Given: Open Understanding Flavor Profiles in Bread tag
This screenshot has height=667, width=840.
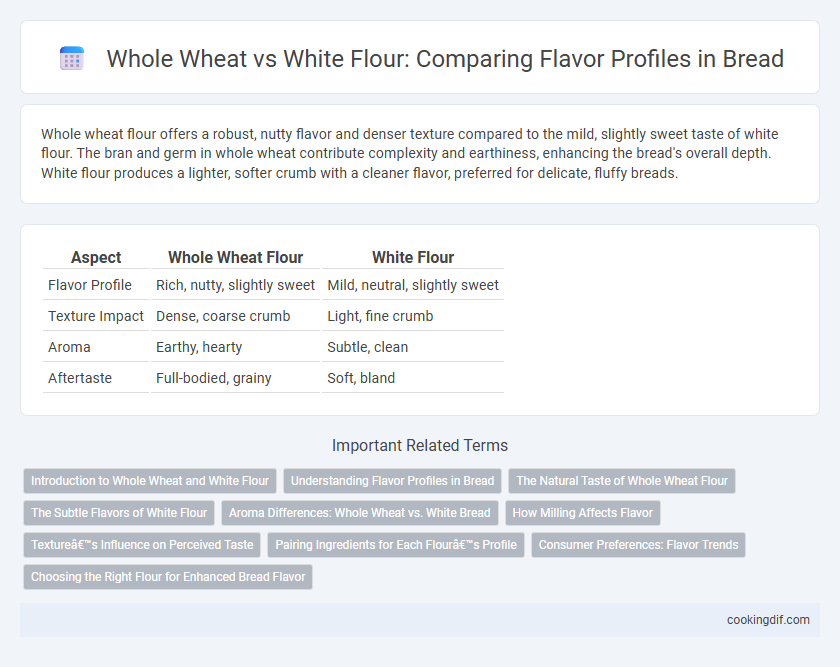Looking at the screenshot, I should (392, 481).
